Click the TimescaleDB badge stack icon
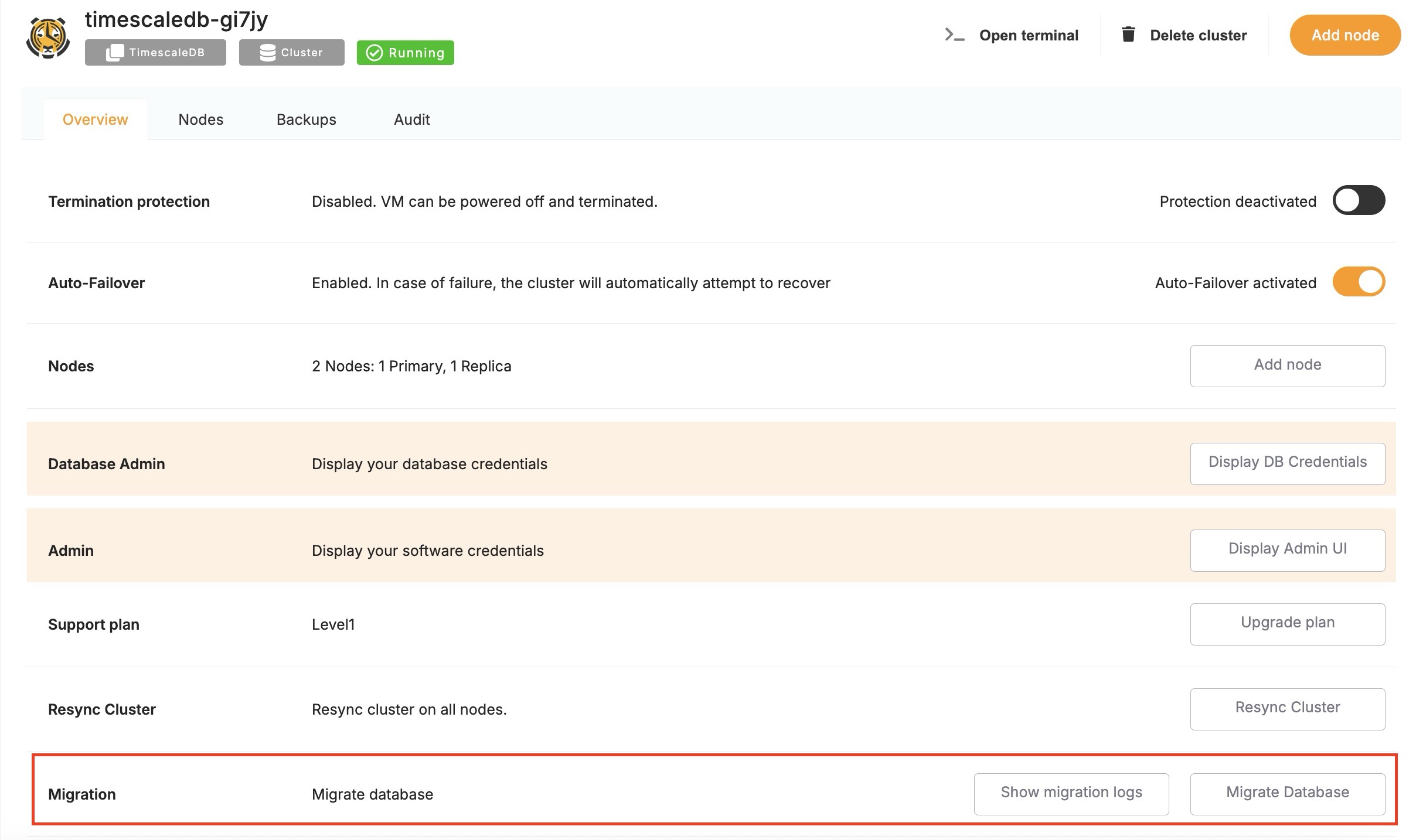1416x840 pixels. [114, 53]
